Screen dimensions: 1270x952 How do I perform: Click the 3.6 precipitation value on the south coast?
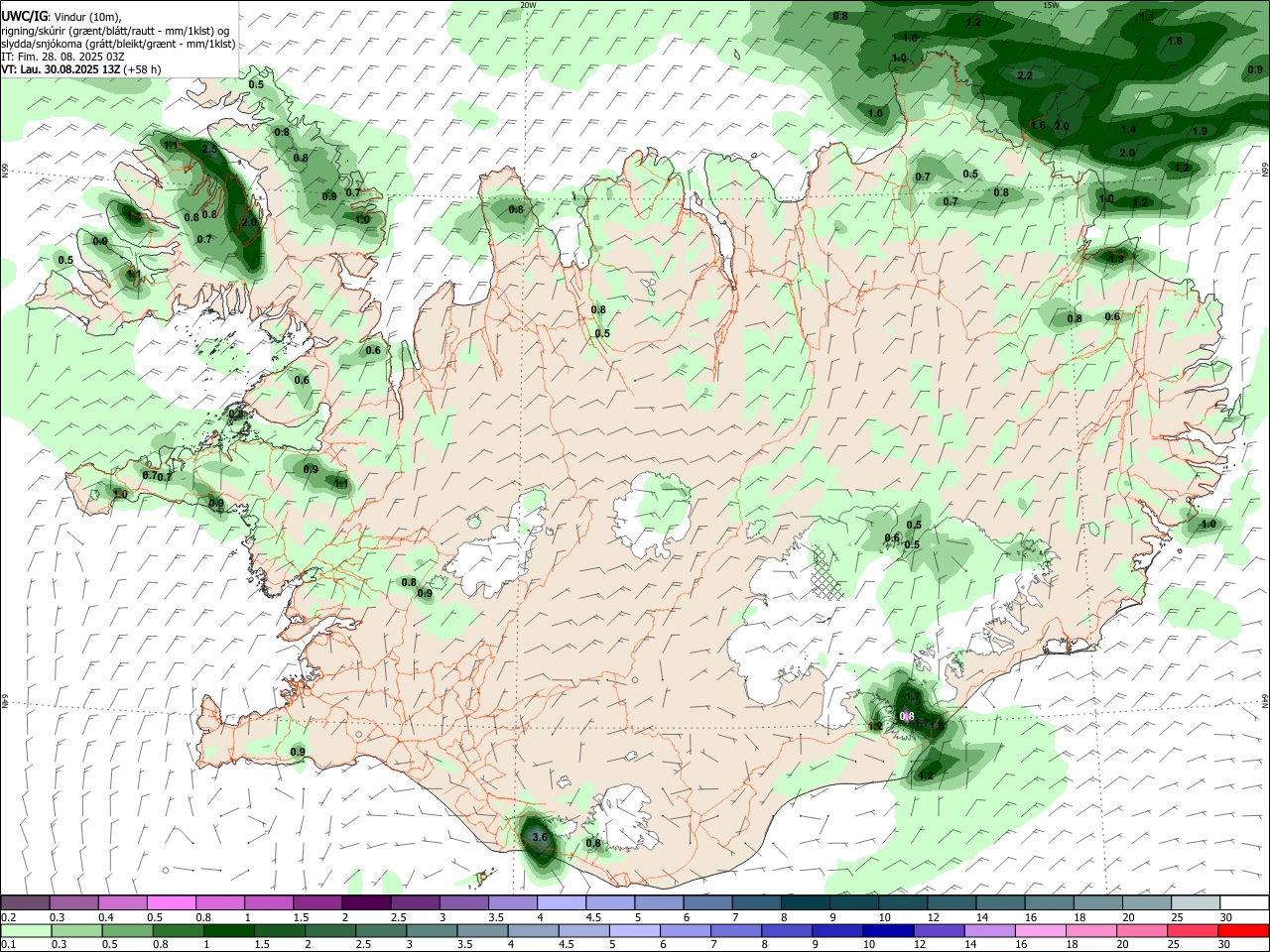(540, 838)
